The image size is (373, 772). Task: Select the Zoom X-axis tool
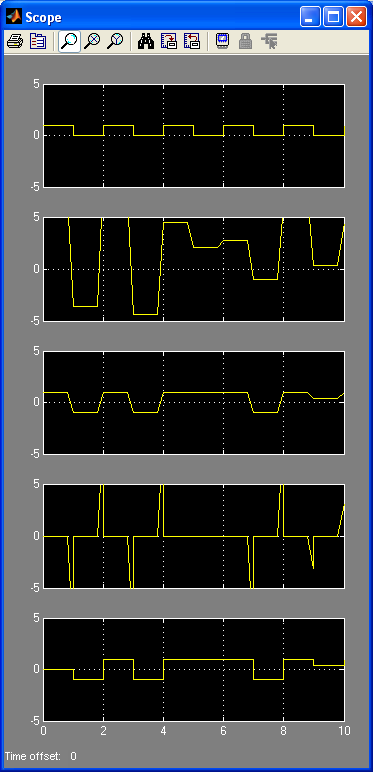coord(92,42)
